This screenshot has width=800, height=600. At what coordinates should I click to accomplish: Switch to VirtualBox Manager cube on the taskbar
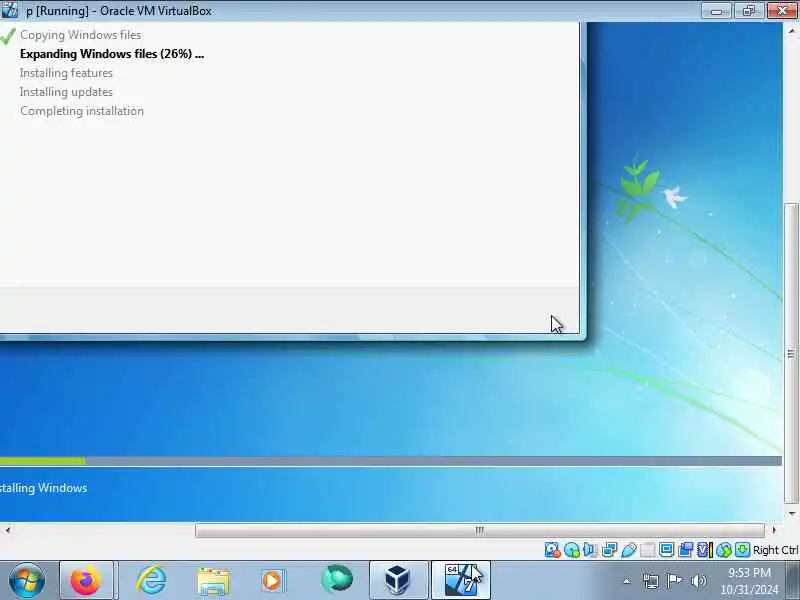398,580
